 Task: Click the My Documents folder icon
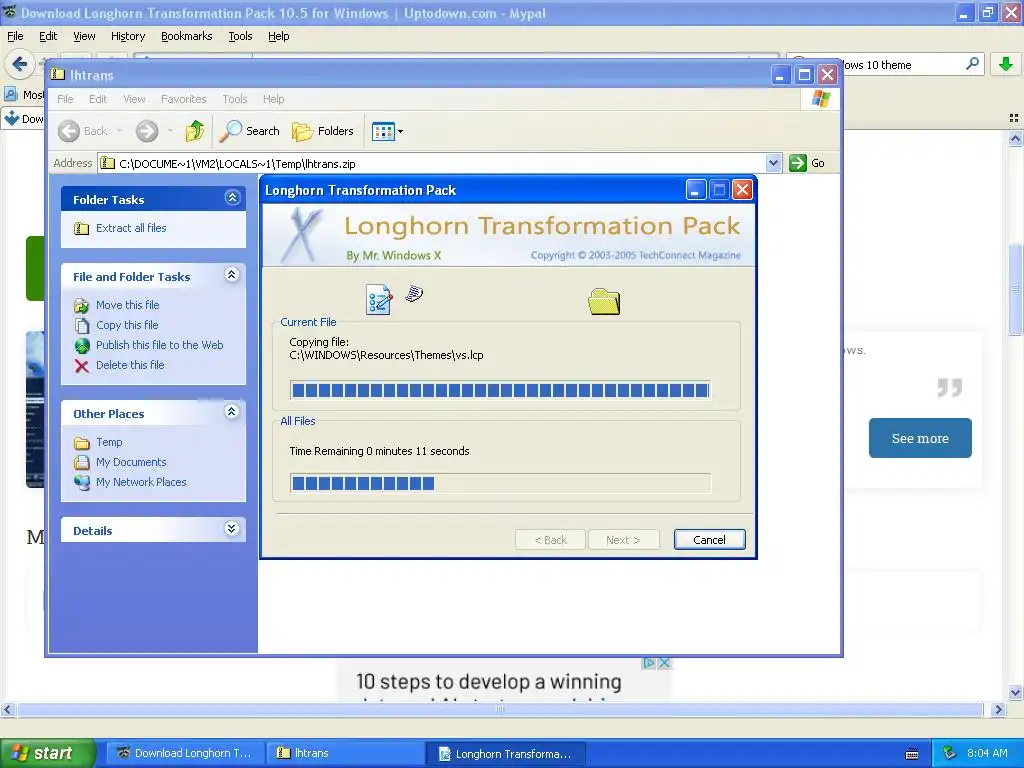(82, 462)
